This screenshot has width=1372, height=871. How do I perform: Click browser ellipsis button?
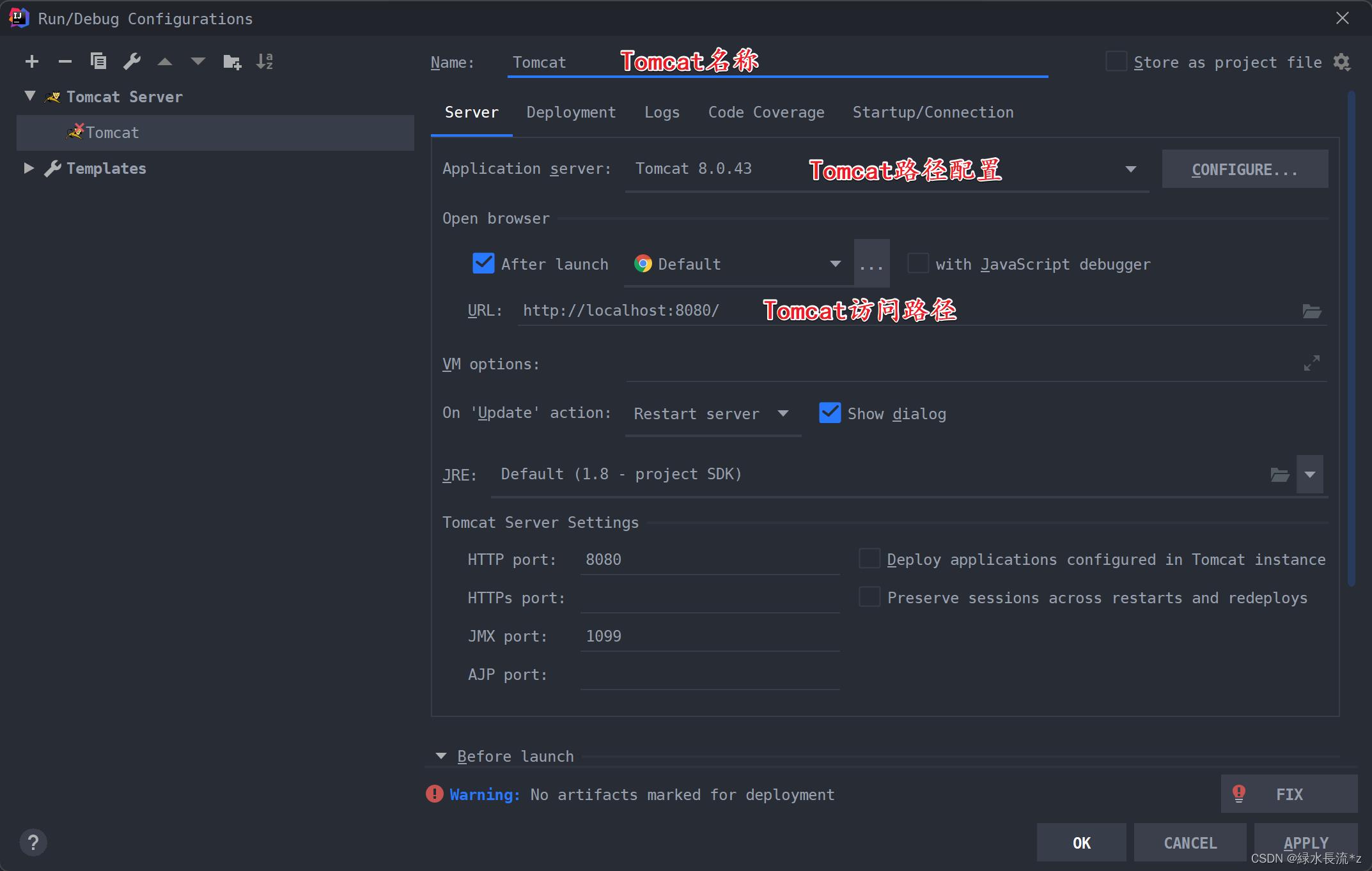coord(871,263)
